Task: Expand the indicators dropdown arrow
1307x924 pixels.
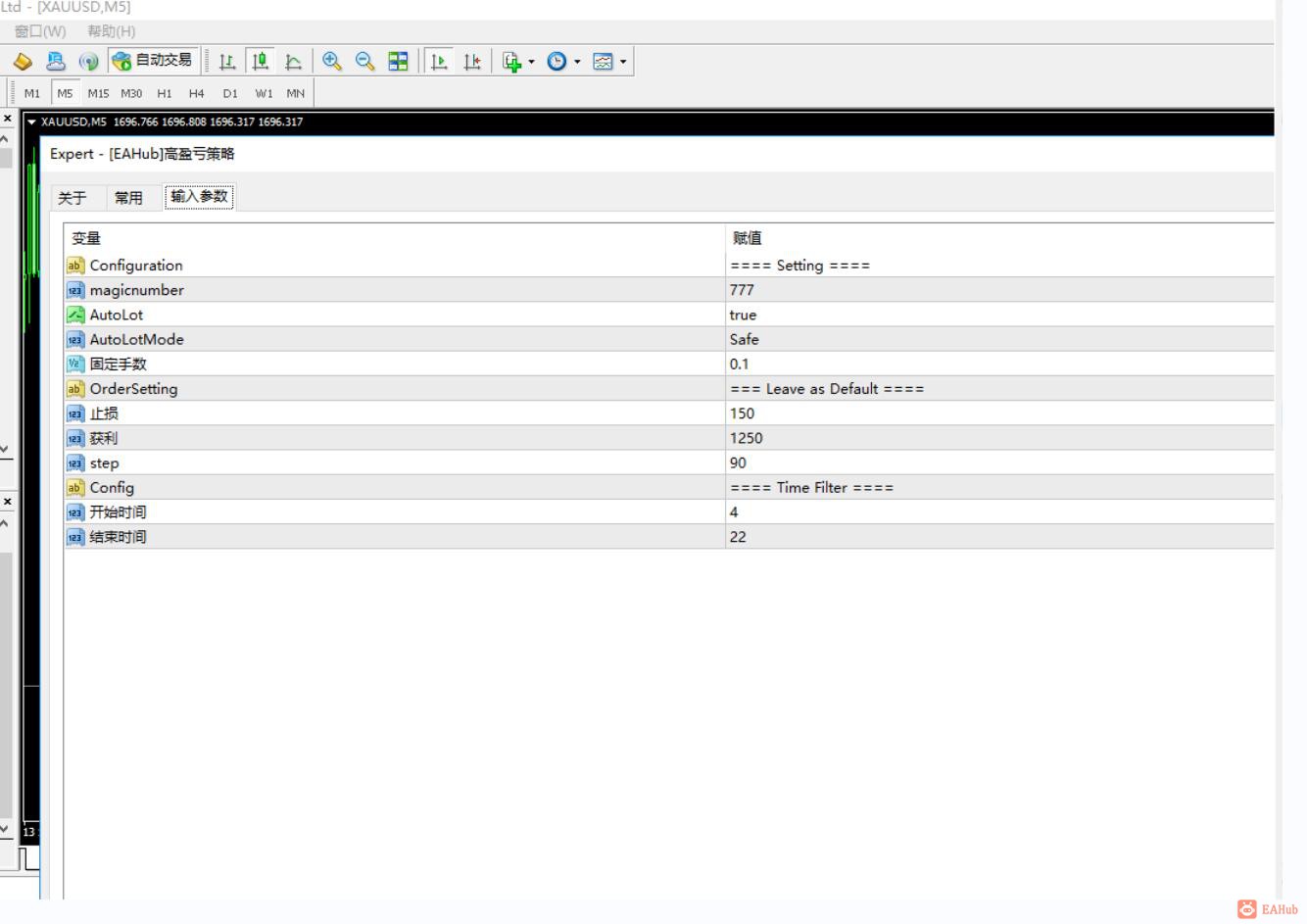Action: click(532, 62)
